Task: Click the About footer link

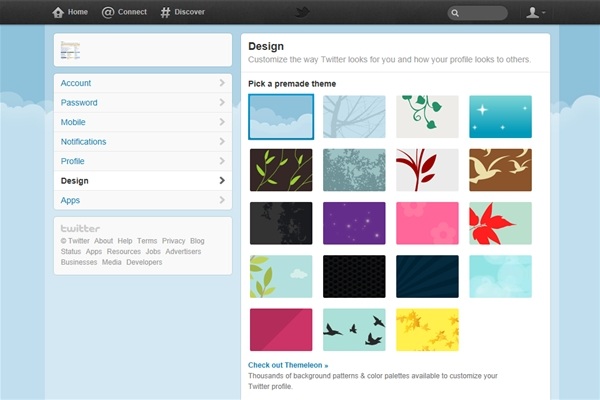Action: [x=103, y=241]
